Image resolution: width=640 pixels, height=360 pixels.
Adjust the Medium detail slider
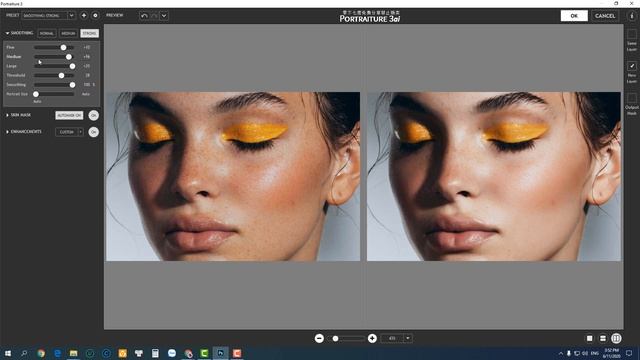coord(69,57)
